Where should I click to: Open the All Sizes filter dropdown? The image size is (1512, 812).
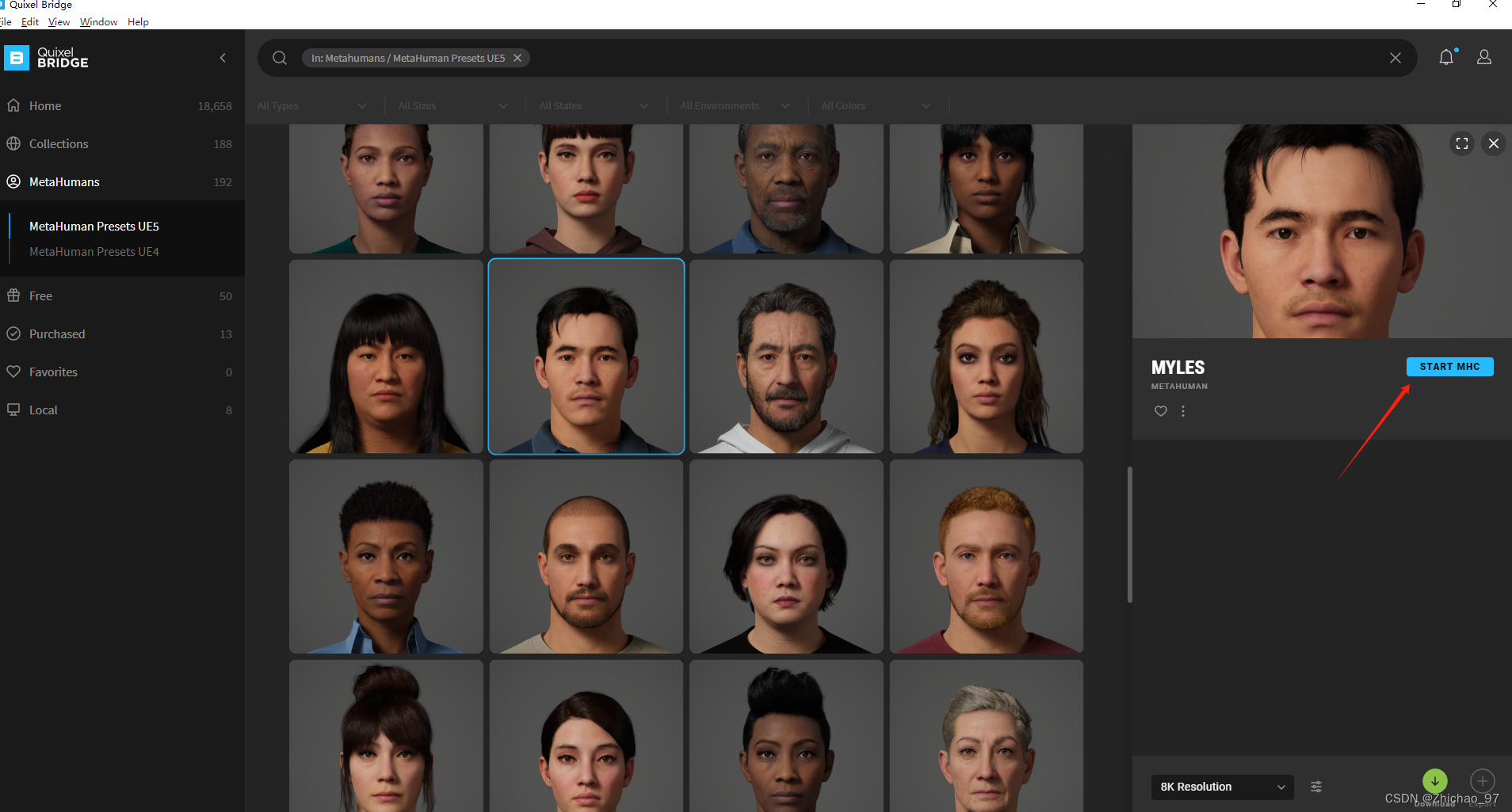(x=453, y=105)
